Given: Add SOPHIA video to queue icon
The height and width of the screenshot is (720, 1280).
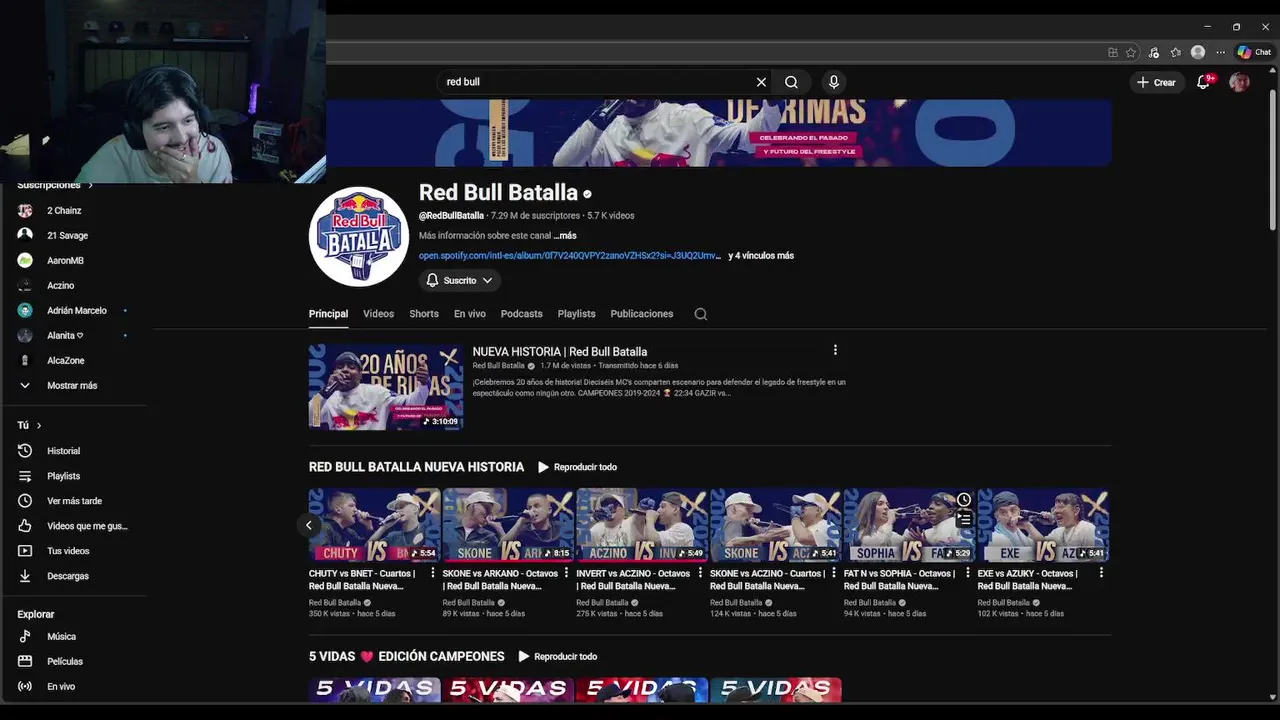Looking at the screenshot, I should [964, 519].
